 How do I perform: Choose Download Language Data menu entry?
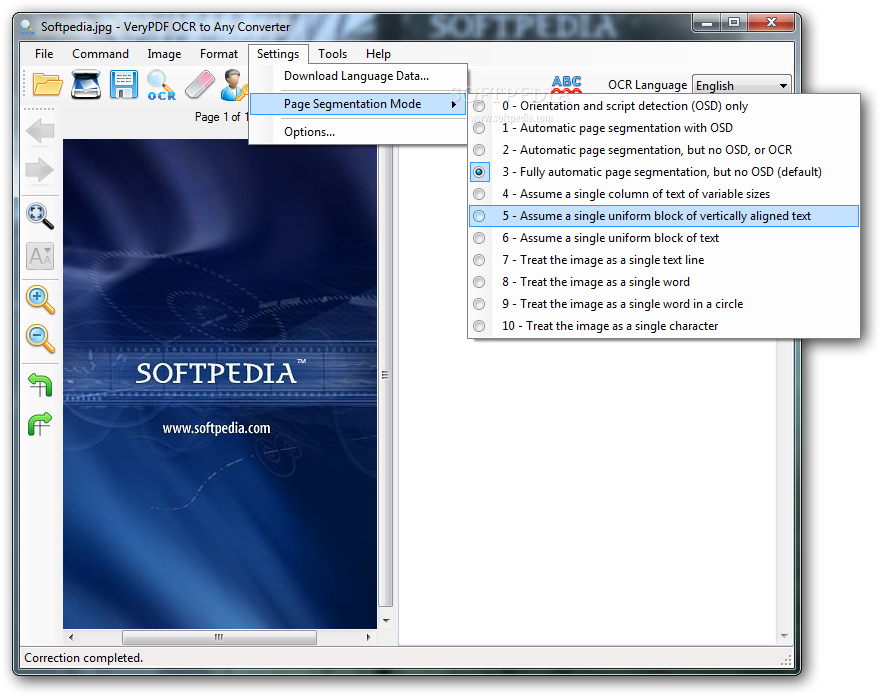(x=358, y=76)
